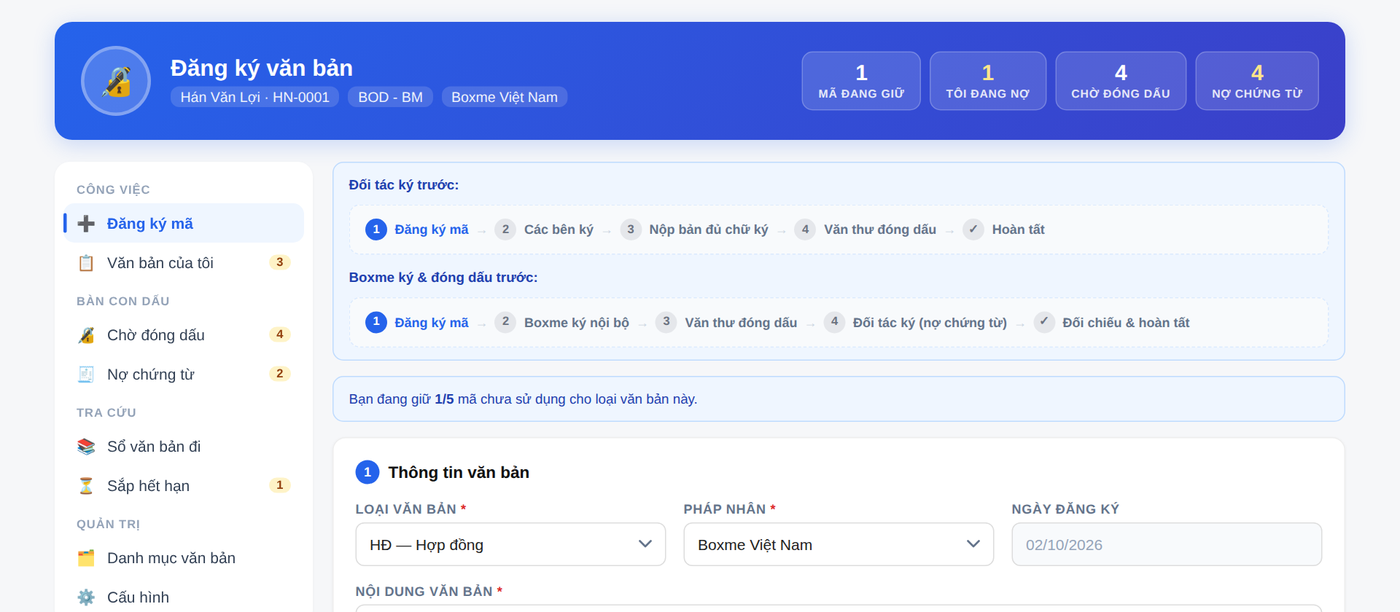Open the Loại văn bản dropdown

(511, 544)
